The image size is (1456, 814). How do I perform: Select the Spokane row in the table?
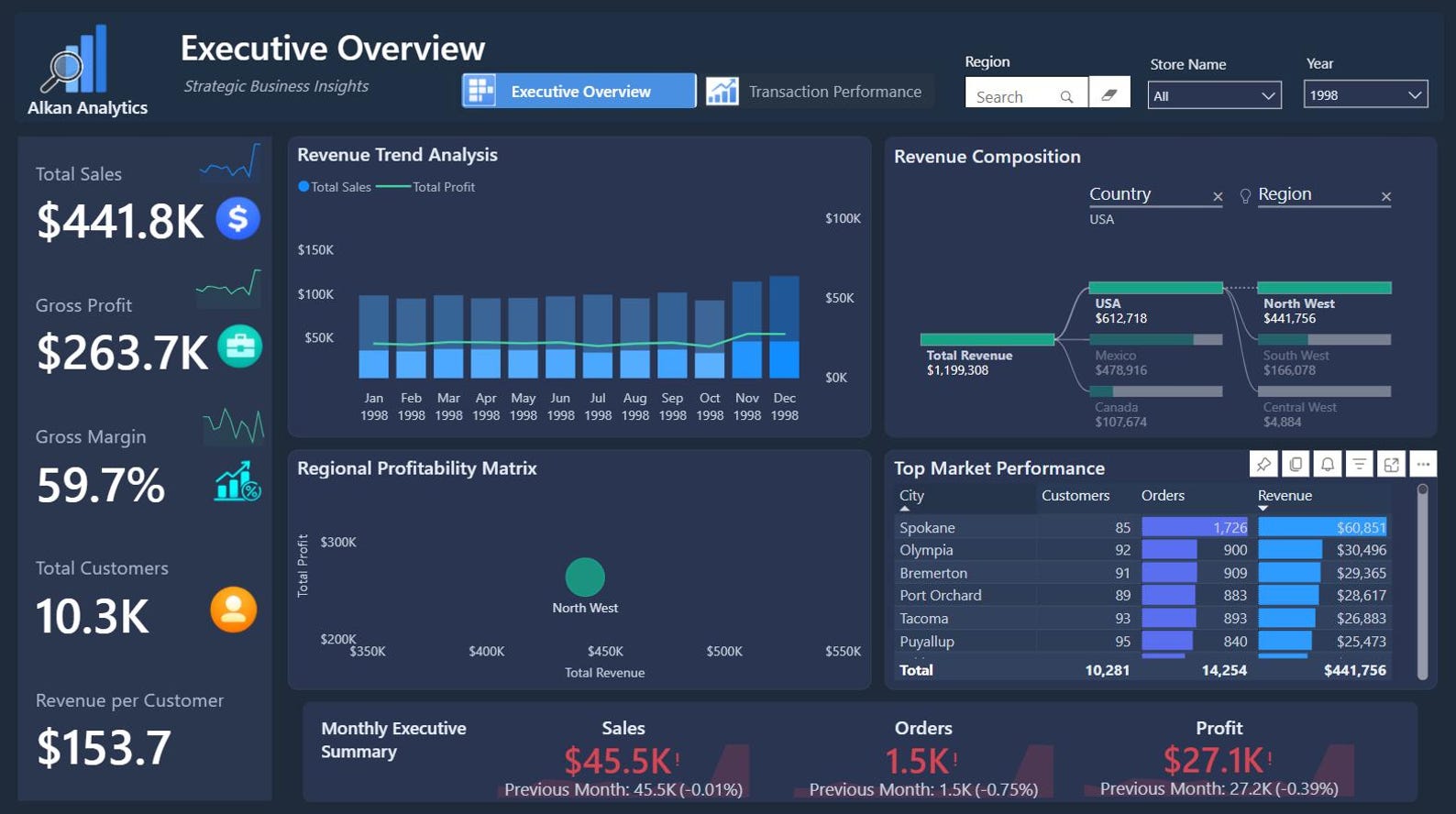tap(1142, 527)
